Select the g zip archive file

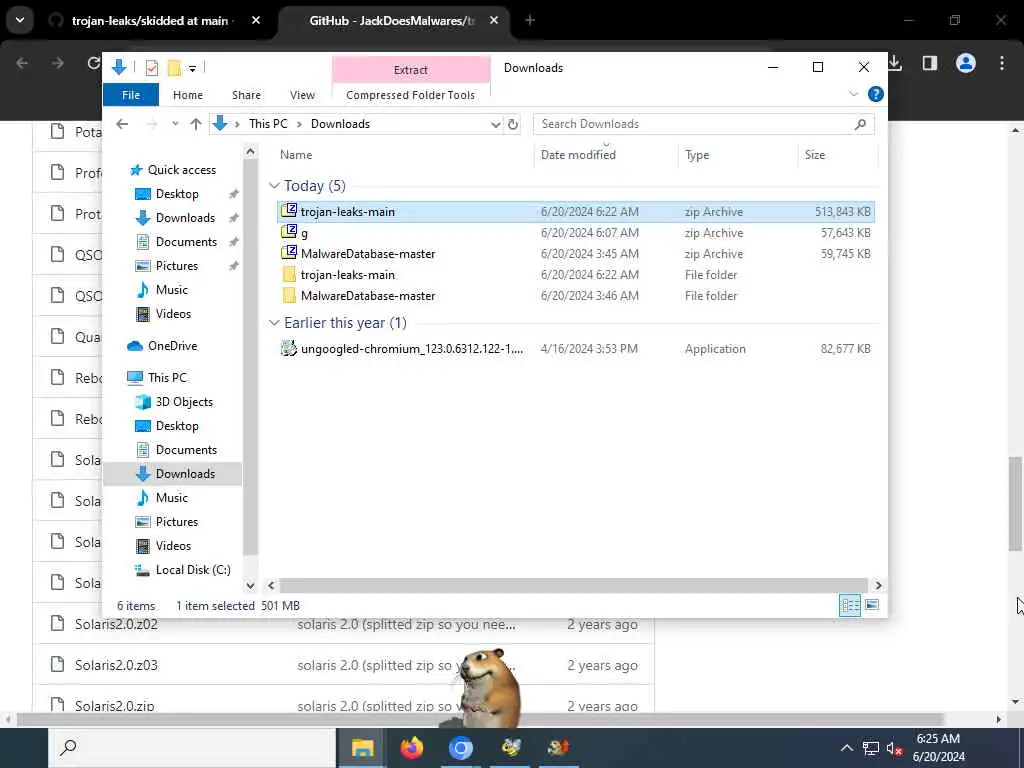coord(575,232)
